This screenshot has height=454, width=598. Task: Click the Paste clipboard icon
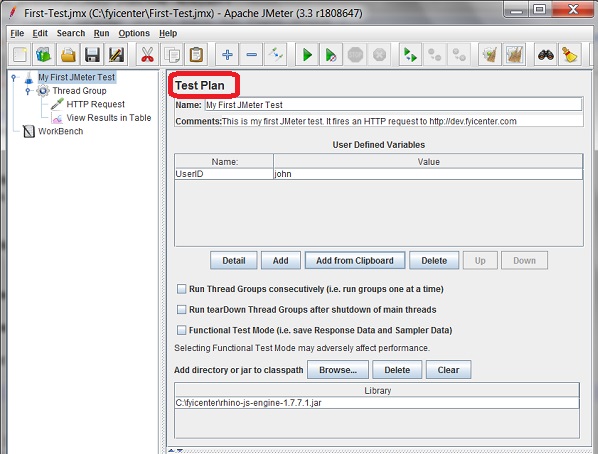(x=196, y=55)
